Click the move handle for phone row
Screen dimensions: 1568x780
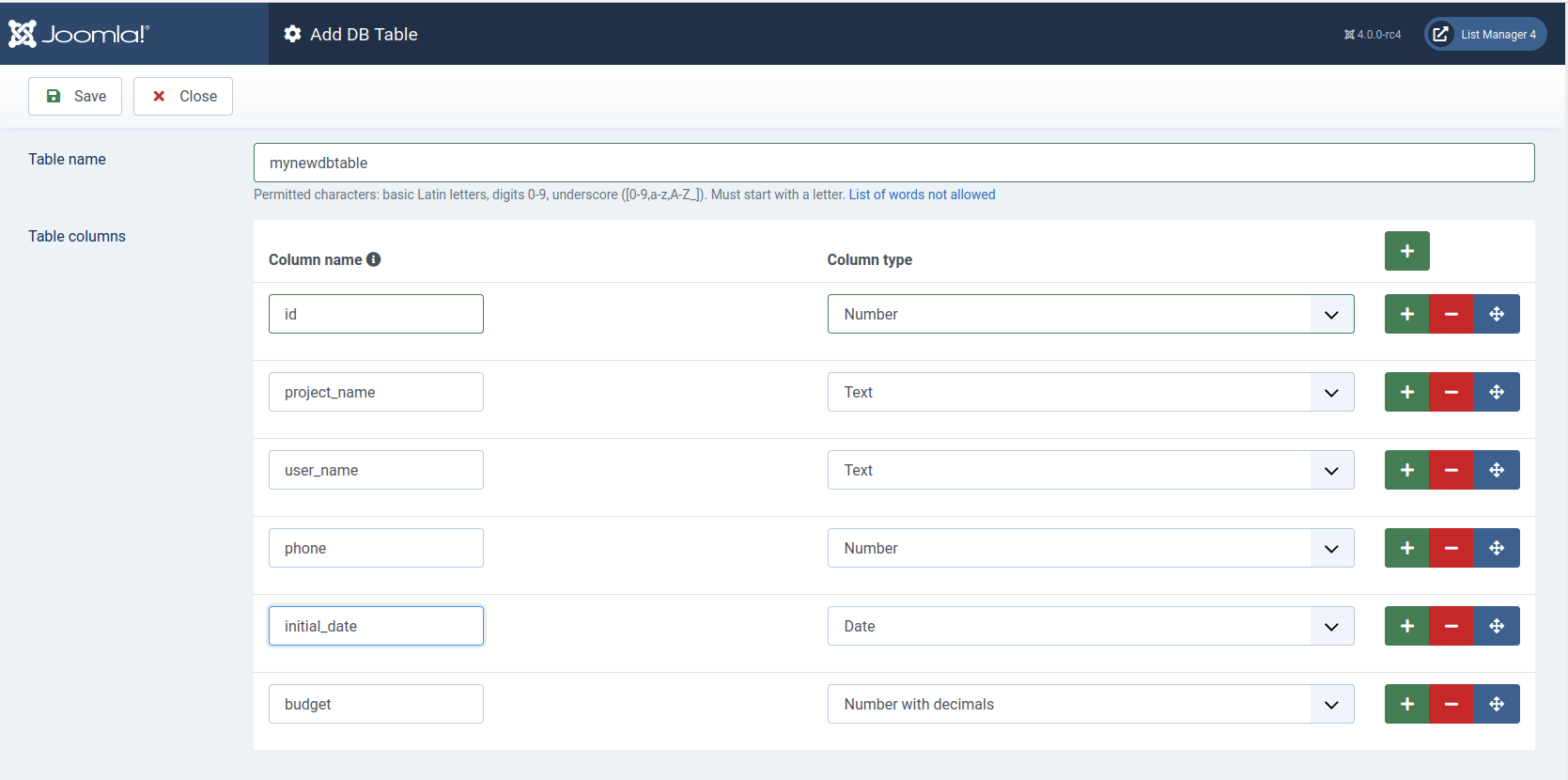(1497, 548)
